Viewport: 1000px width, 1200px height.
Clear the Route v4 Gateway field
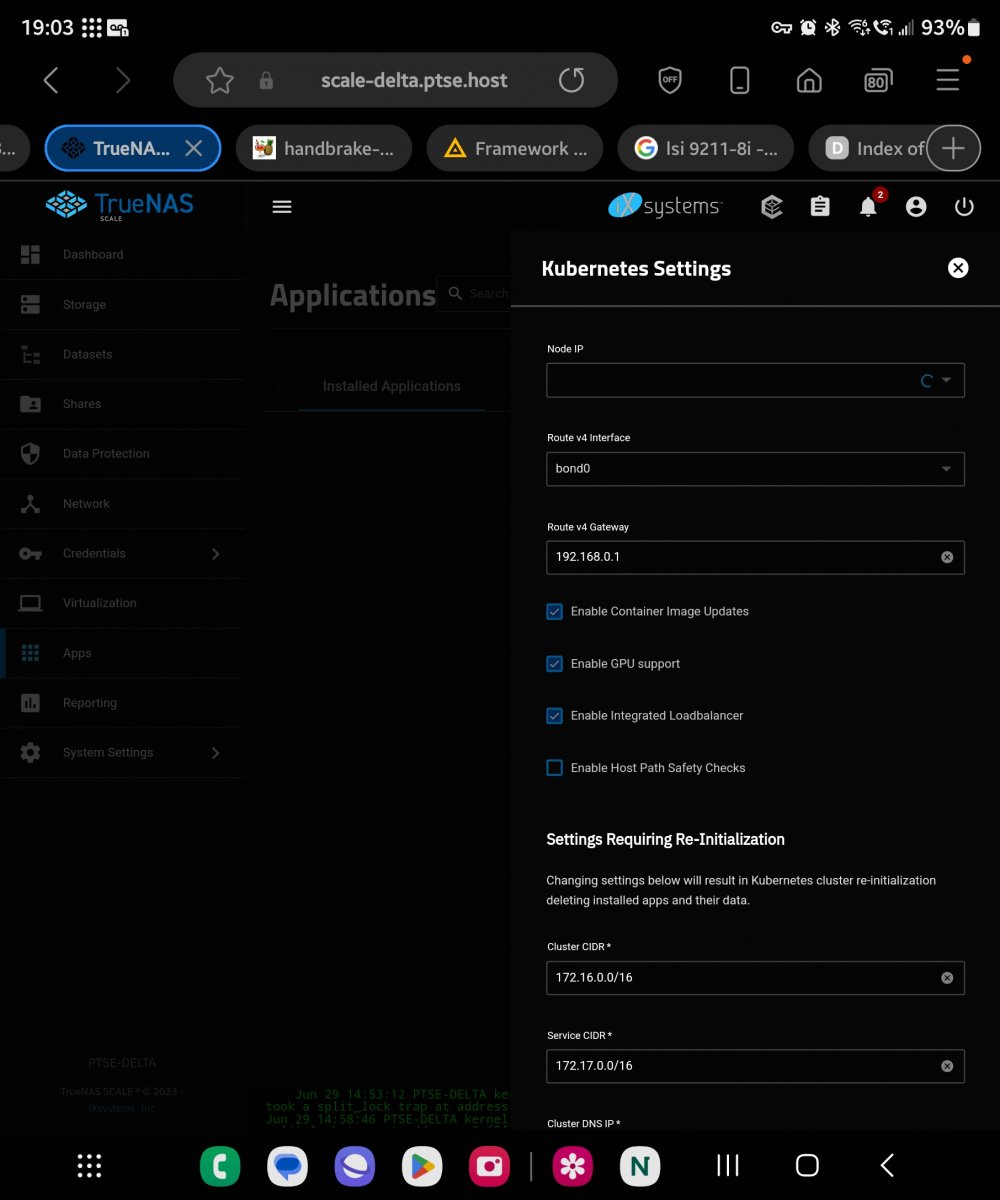coord(947,557)
